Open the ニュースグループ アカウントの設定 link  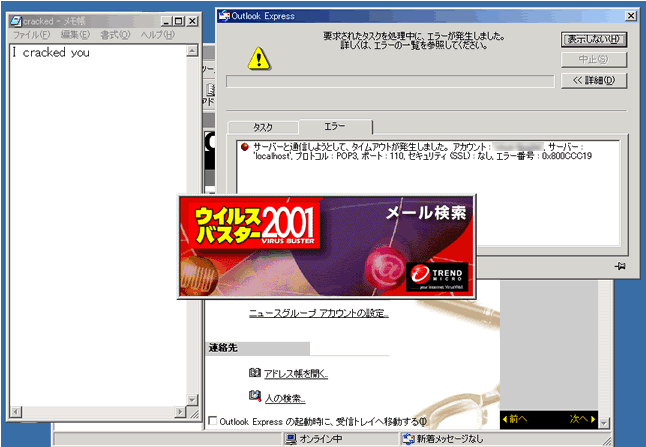[318, 314]
